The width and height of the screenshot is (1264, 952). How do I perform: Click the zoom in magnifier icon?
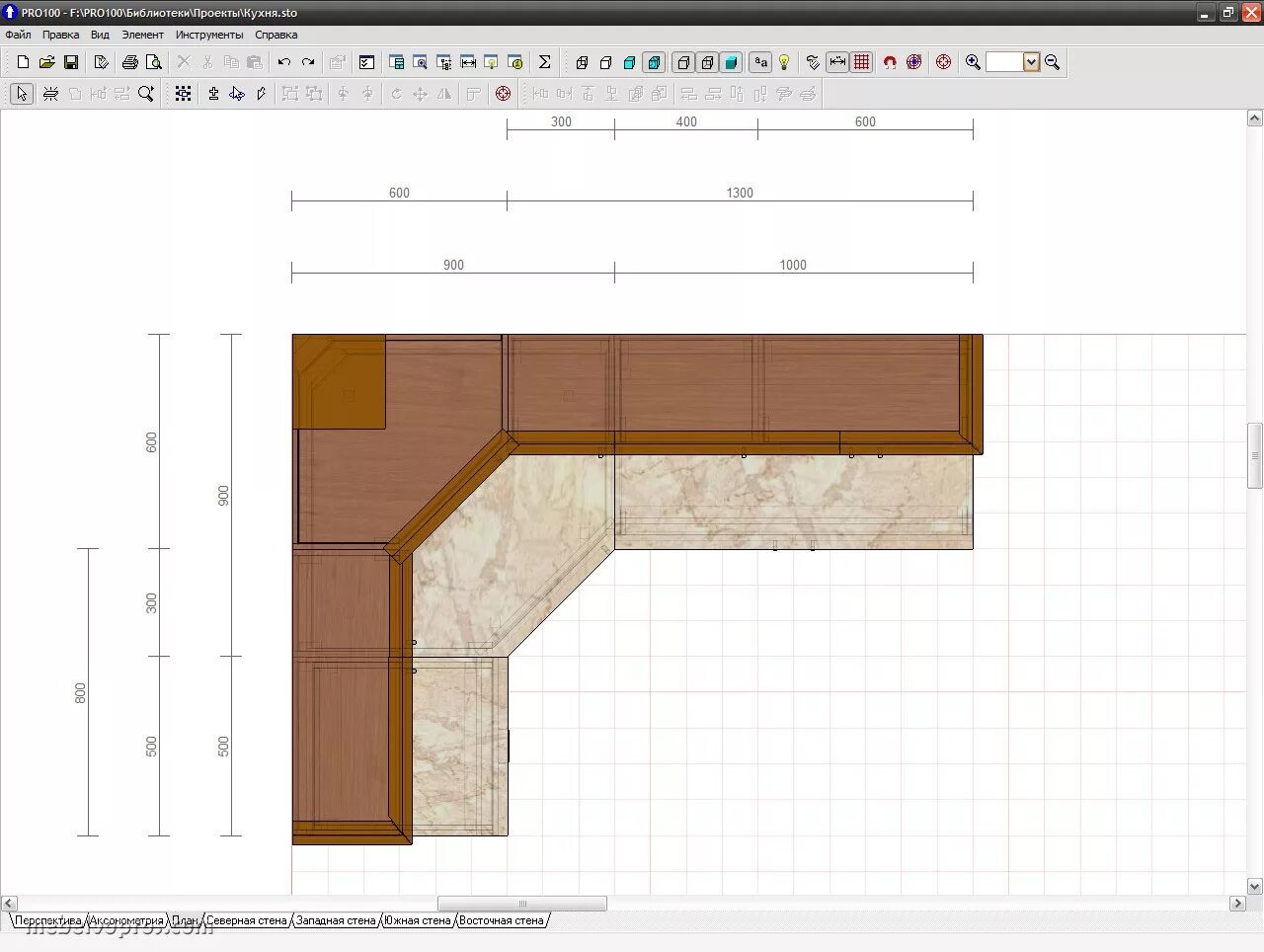(x=973, y=62)
